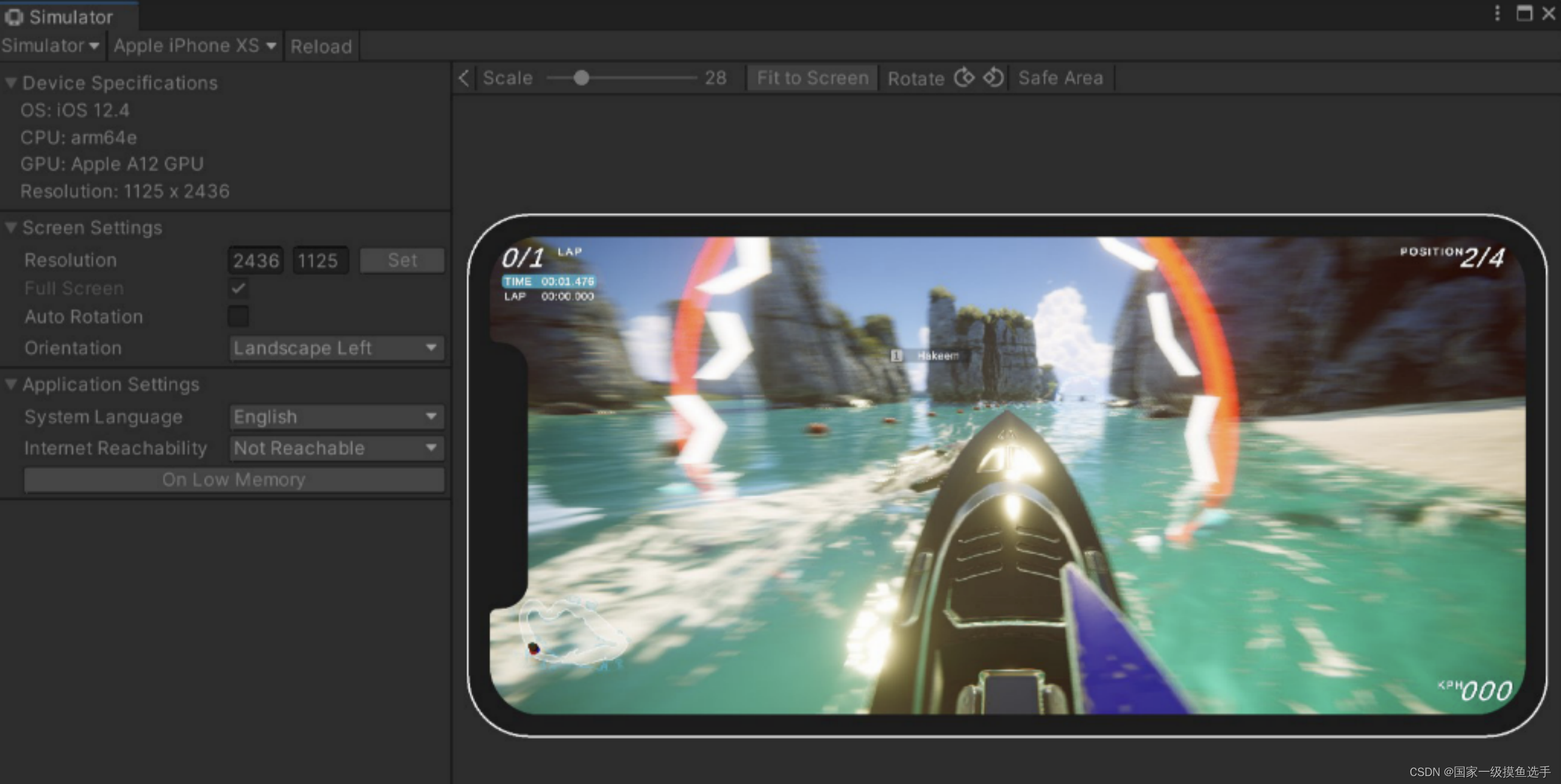Click the Fit to Screen button
The width and height of the screenshot is (1561, 784).
[x=812, y=78]
